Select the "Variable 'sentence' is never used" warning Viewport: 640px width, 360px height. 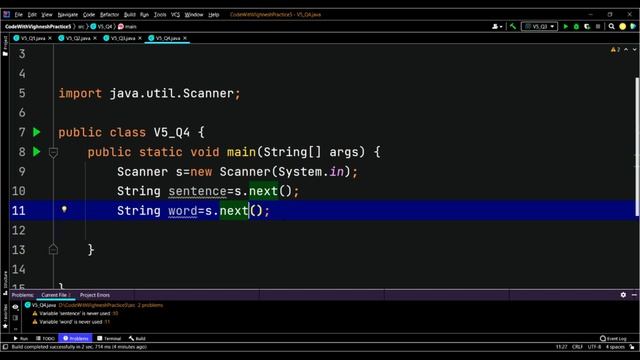click(x=75, y=313)
